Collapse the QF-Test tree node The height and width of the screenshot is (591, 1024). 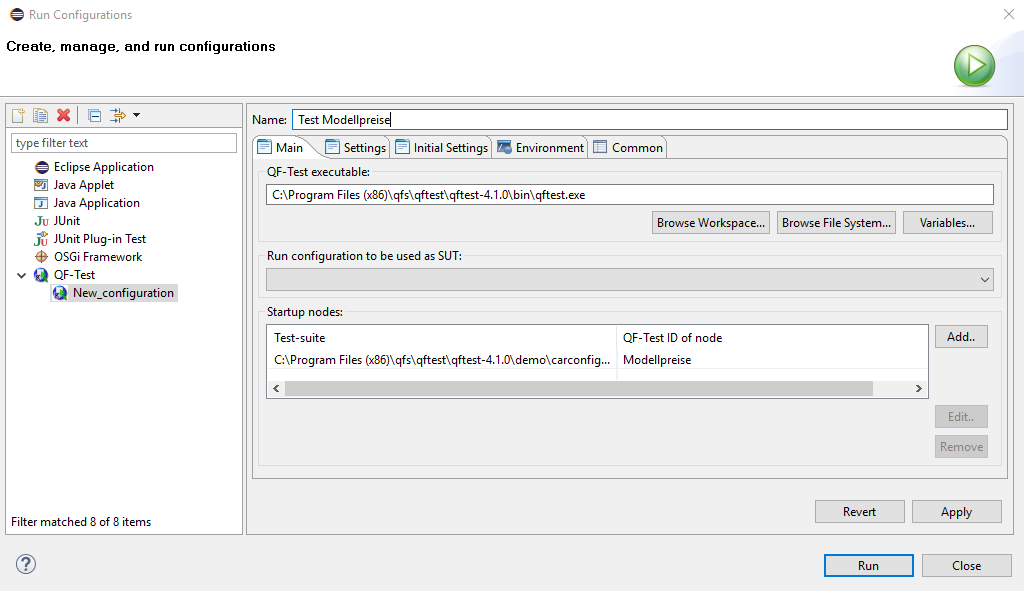22,275
